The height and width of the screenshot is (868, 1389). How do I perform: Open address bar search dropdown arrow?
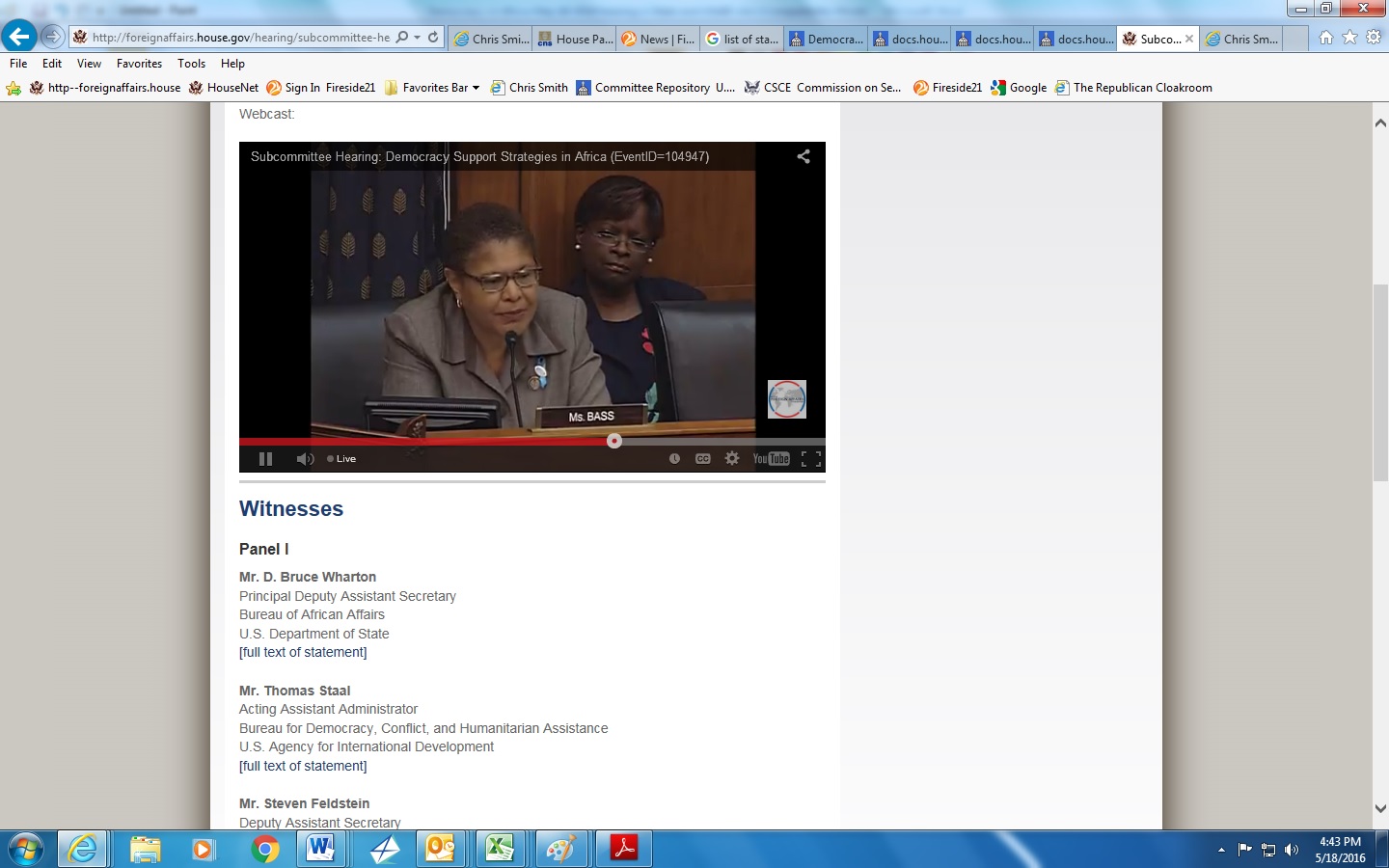[x=417, y=38]
